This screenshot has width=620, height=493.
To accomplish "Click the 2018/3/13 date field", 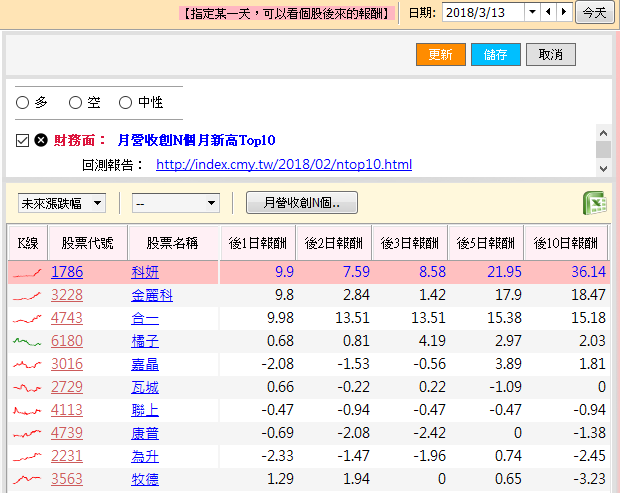I will (483, 12).
